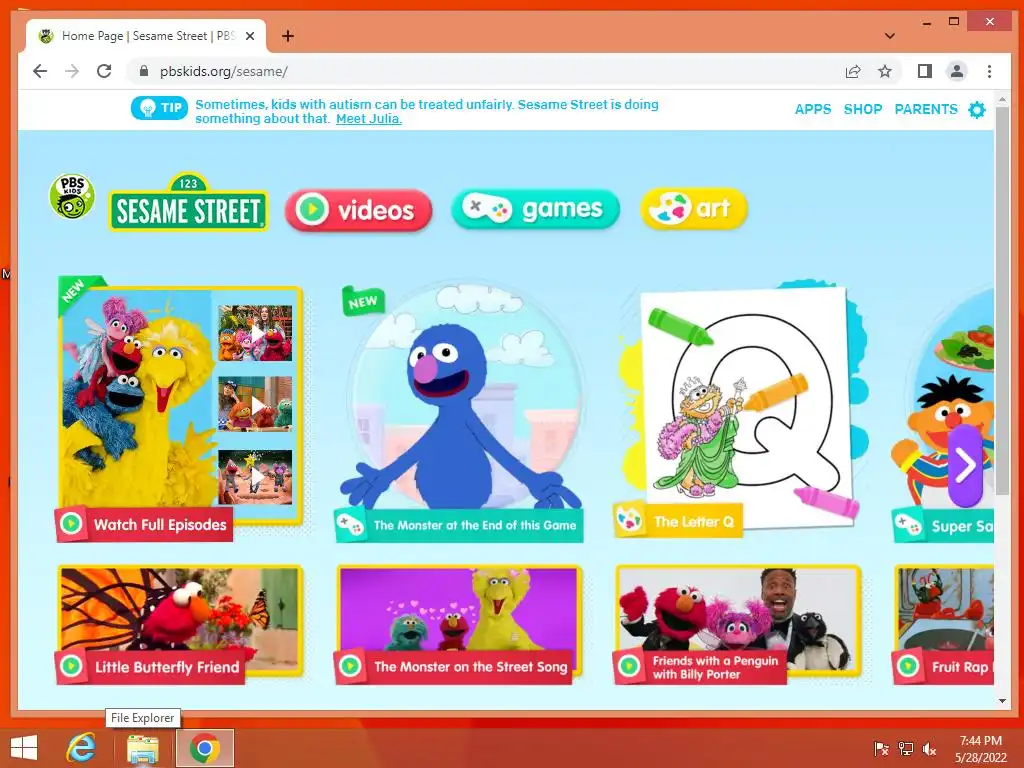
Task: Go back with the browser back arrow
Action: [40, 71]
